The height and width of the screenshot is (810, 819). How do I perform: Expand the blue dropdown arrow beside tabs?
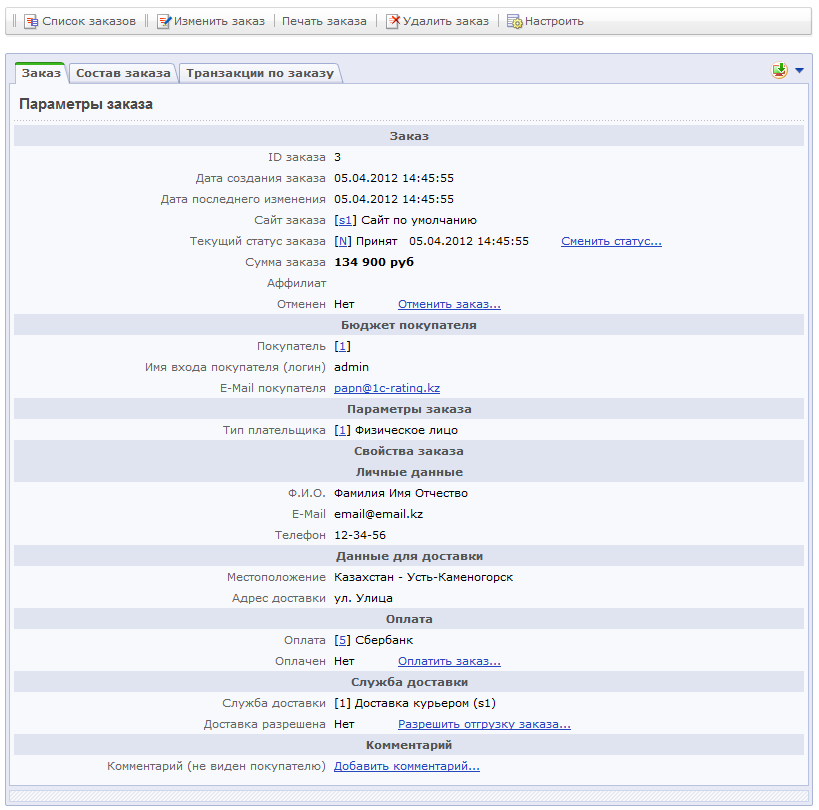coord(799,71)
